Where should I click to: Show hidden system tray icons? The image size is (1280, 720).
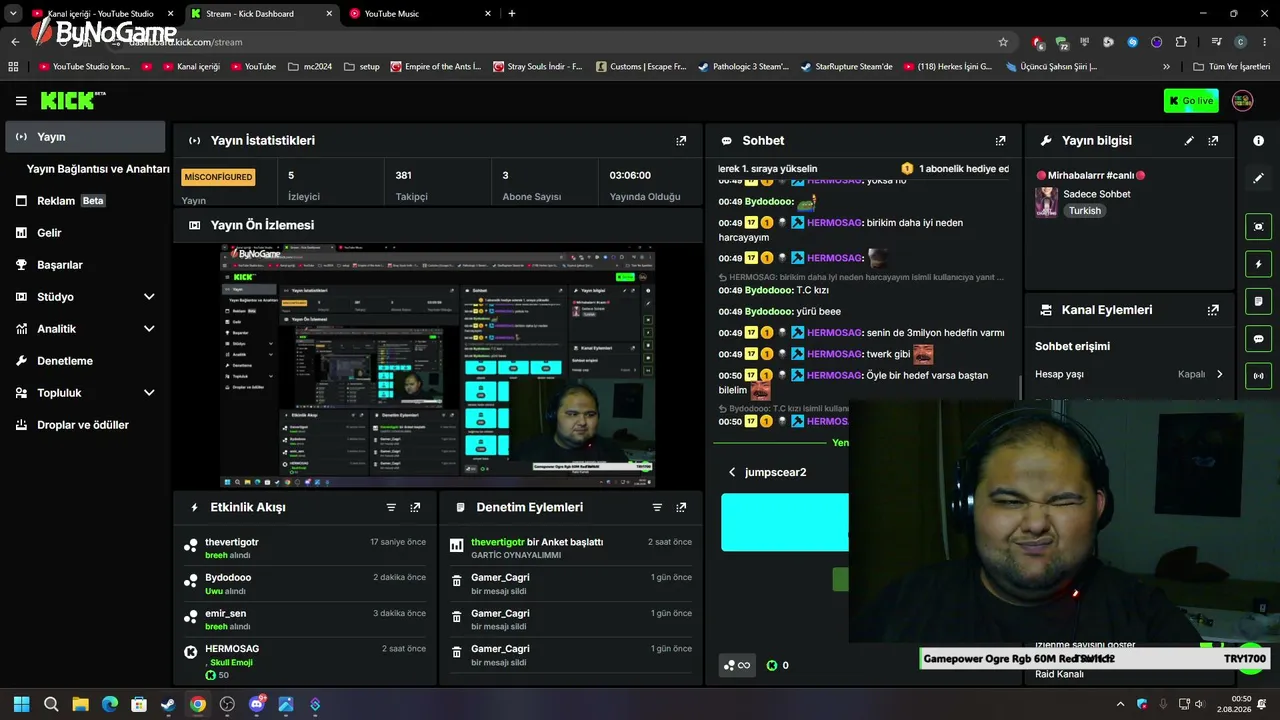(1120, 704)
